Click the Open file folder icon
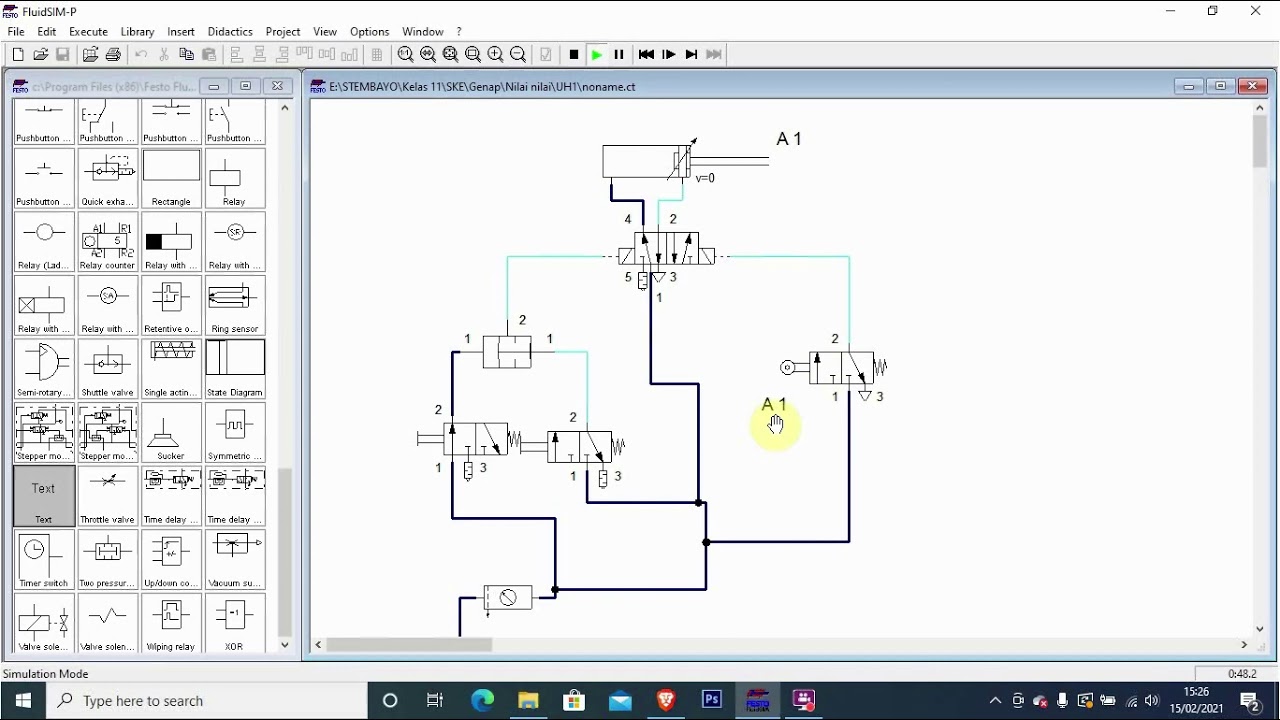The height and width of the screenshot is (720, 1280). pos(41,55)
